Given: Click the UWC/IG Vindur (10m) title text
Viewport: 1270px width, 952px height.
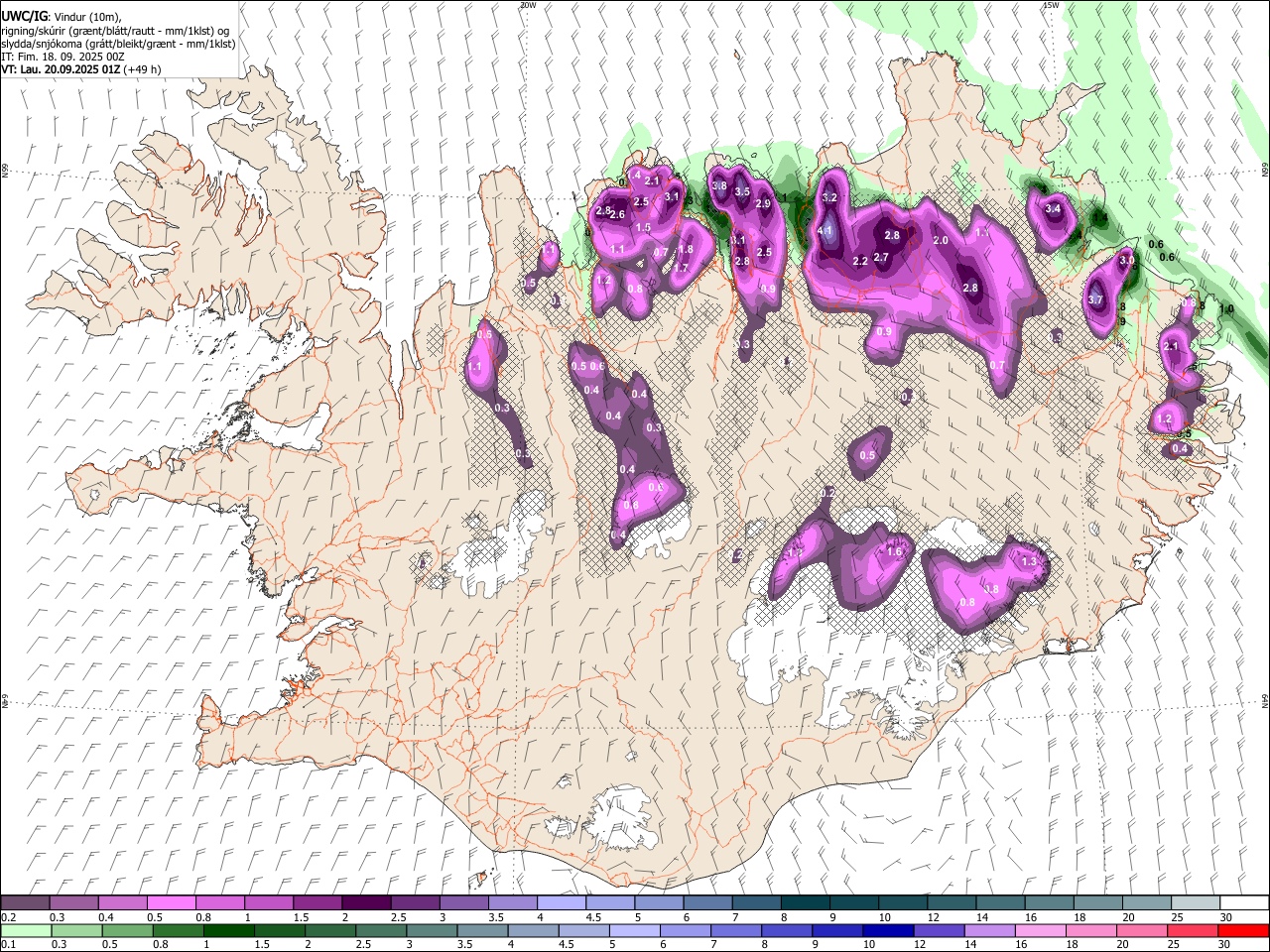Looking at the screenshot, I should [63, 17].
